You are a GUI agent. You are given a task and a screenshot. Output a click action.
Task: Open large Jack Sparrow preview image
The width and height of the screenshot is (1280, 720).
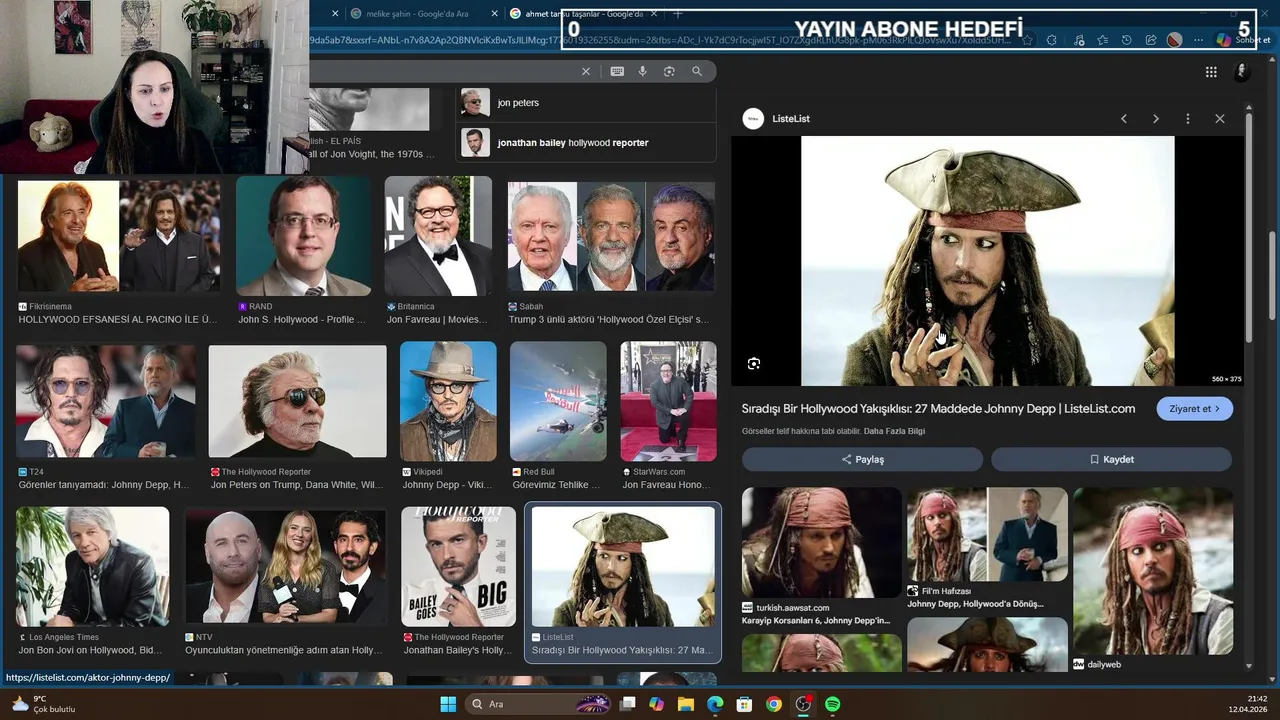[x=987, y=260]
